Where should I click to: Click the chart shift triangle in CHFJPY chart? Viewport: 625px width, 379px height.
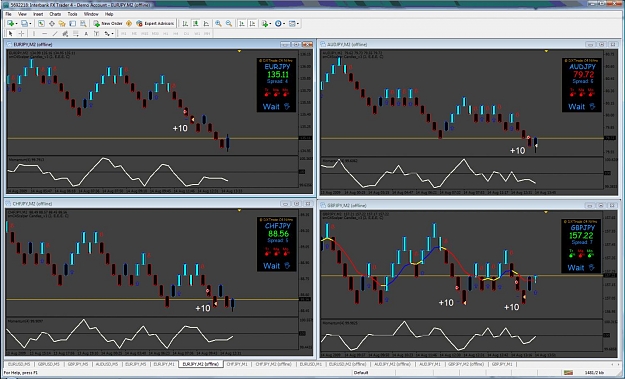coord(240,210)
